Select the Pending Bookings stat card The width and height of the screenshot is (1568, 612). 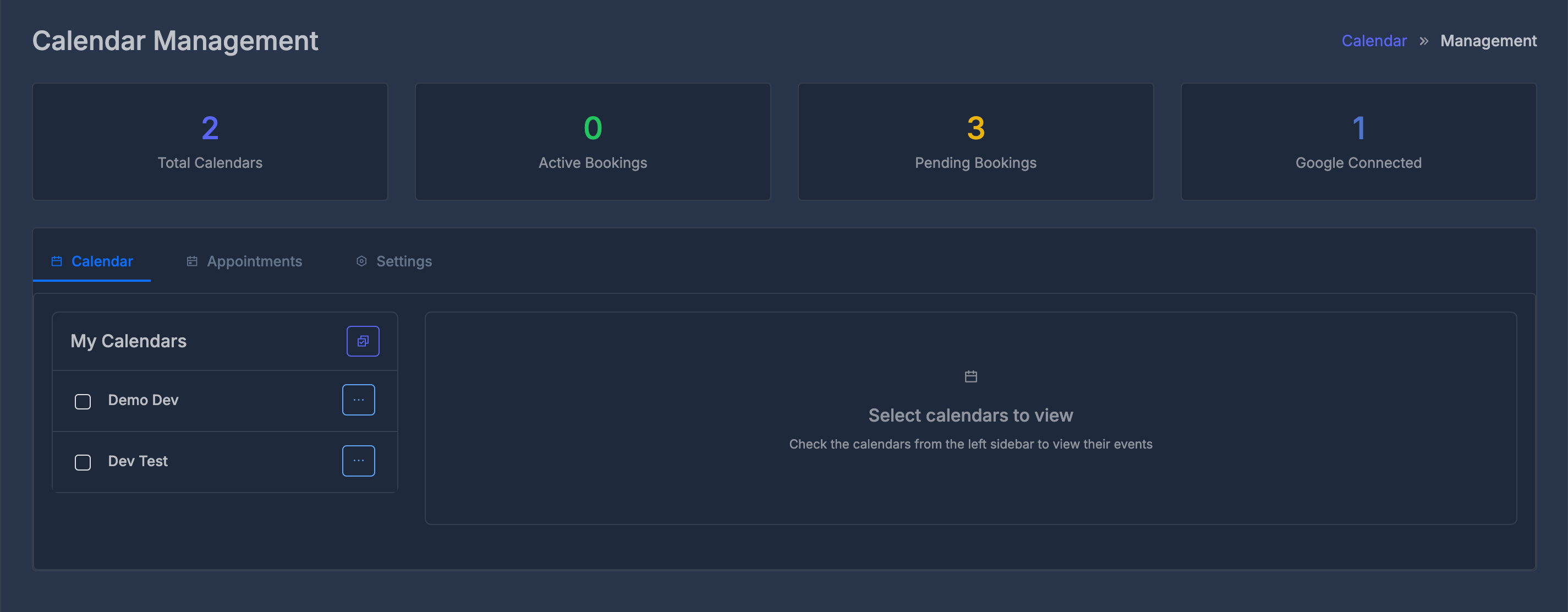tap(976, 142)
